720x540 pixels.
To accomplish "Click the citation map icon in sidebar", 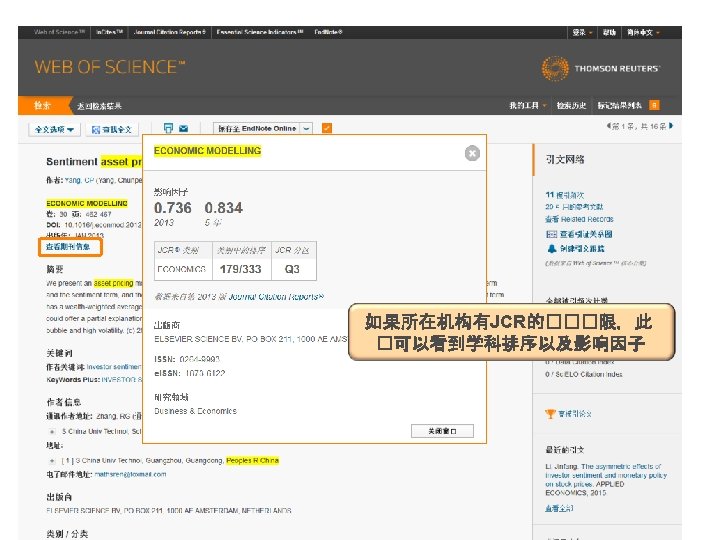I will tap(551, 234).
